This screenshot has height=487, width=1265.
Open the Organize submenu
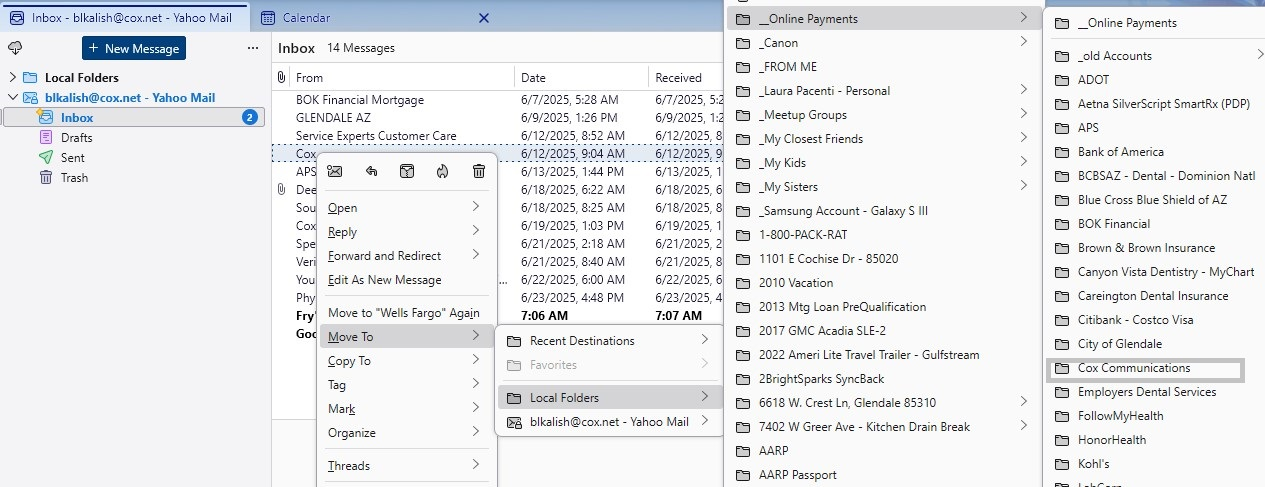pyautogui.click(x=405, y=433)
